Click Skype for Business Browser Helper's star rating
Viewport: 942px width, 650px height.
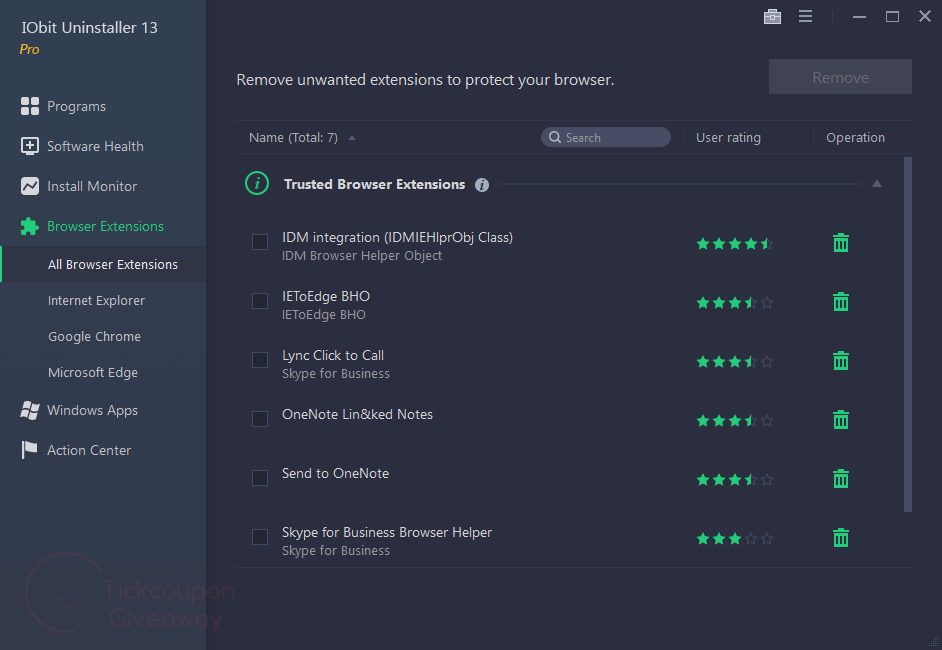(734, 538)
